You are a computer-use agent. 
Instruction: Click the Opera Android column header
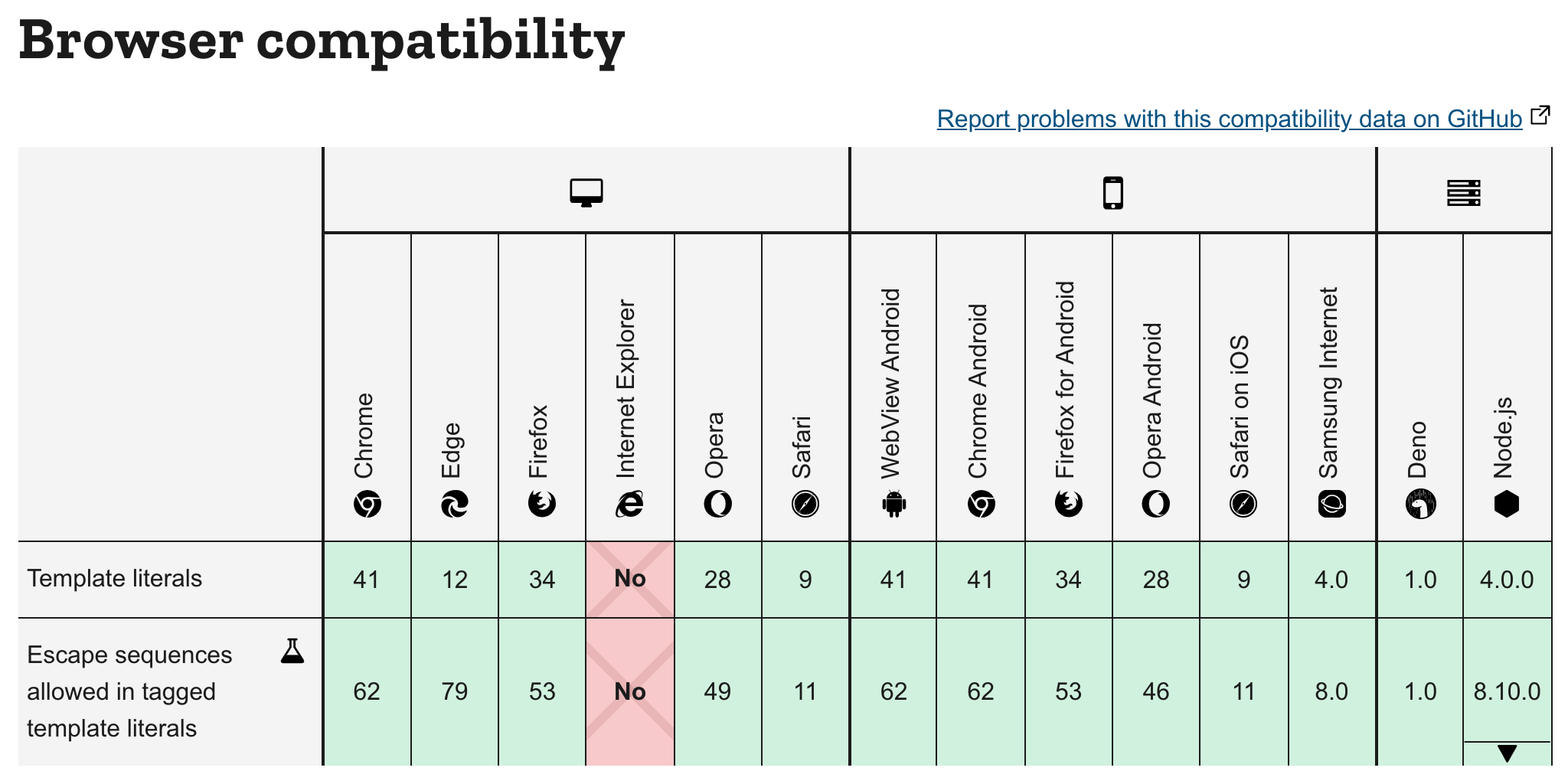pos(1155,398)
